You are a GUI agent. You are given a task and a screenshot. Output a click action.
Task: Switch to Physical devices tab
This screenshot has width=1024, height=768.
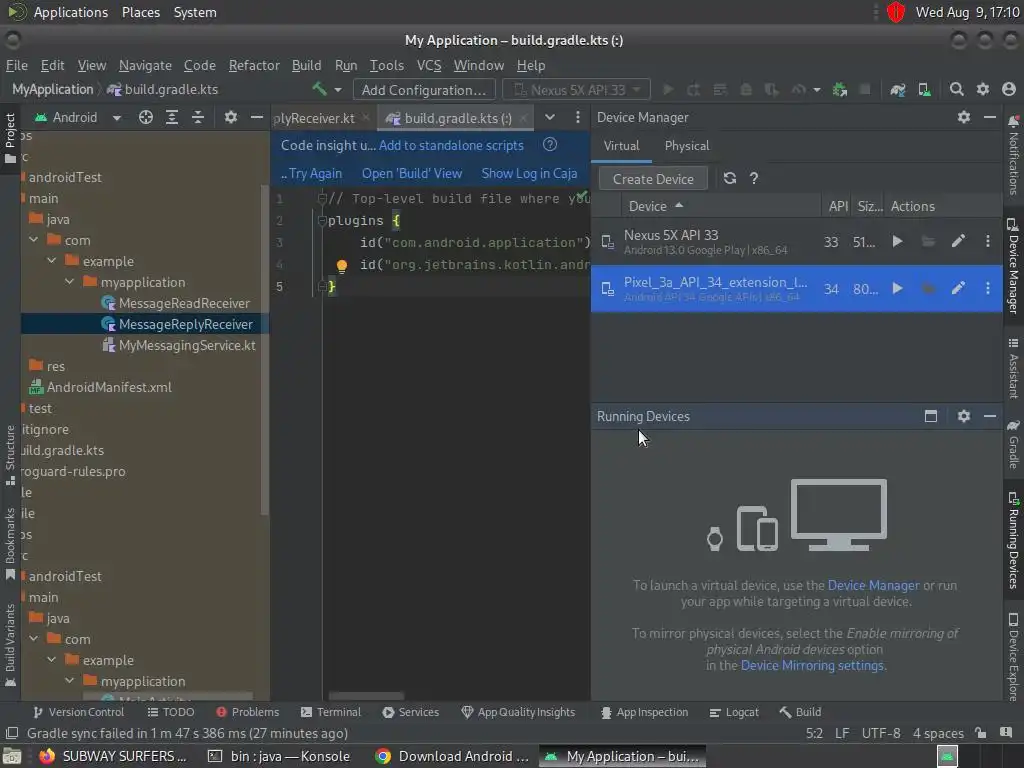pos(686,146)
